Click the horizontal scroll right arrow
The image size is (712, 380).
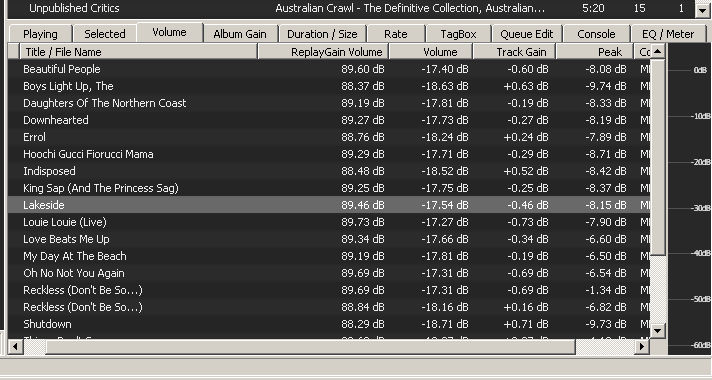[642, 347]
